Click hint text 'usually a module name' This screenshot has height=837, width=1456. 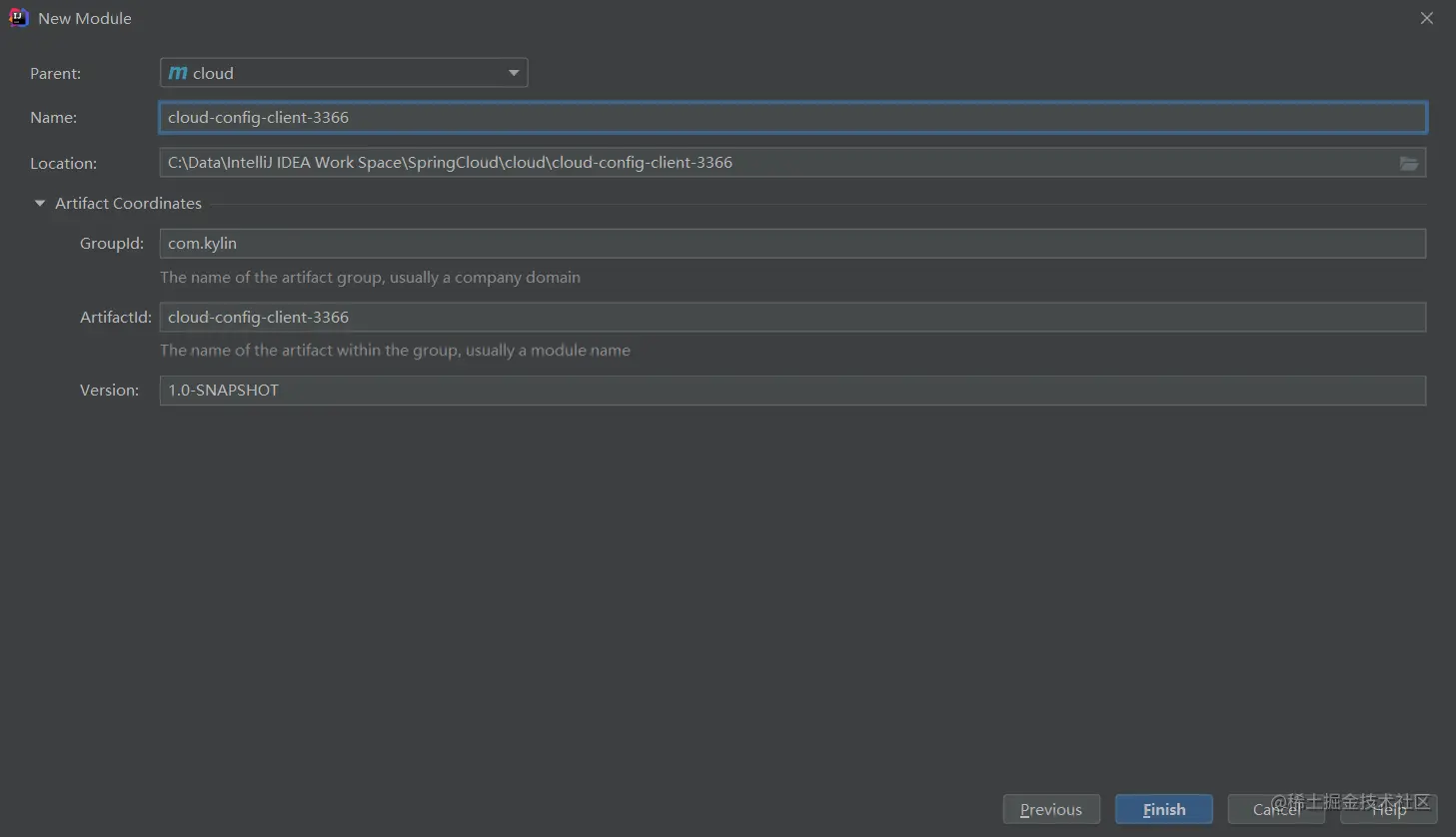548,351
